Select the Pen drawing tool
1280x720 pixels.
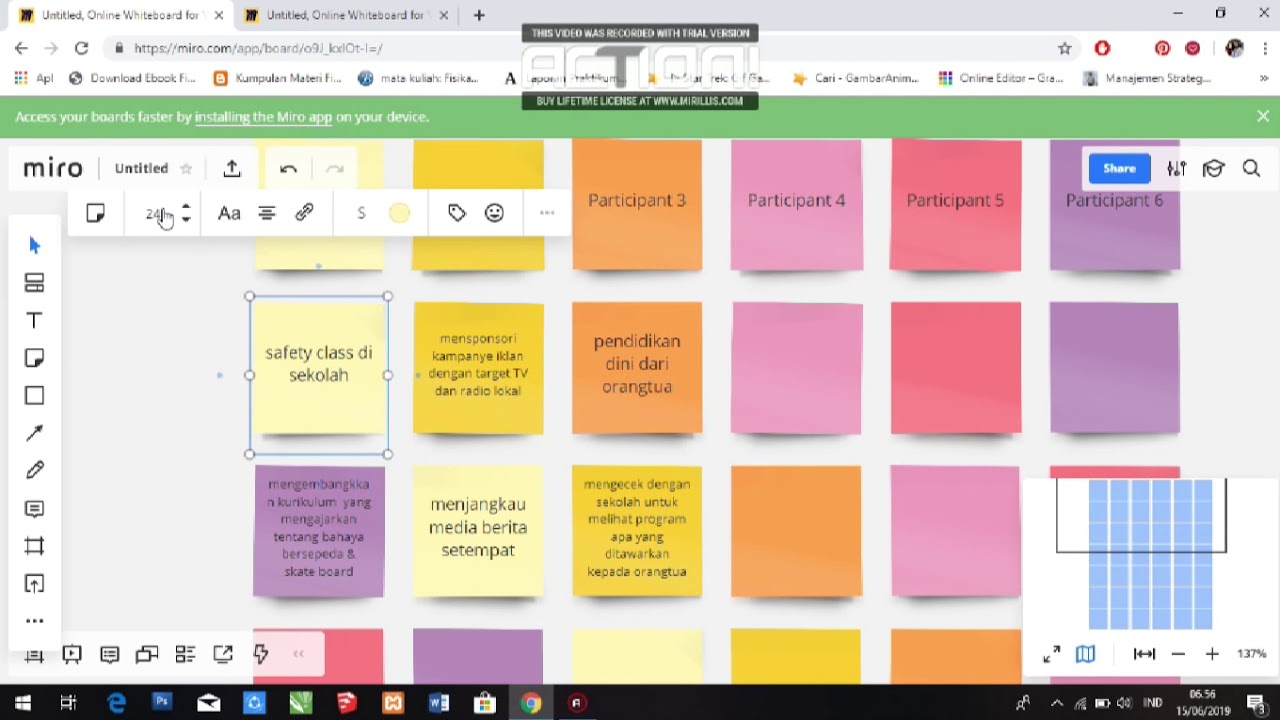(x=35, y=470)
